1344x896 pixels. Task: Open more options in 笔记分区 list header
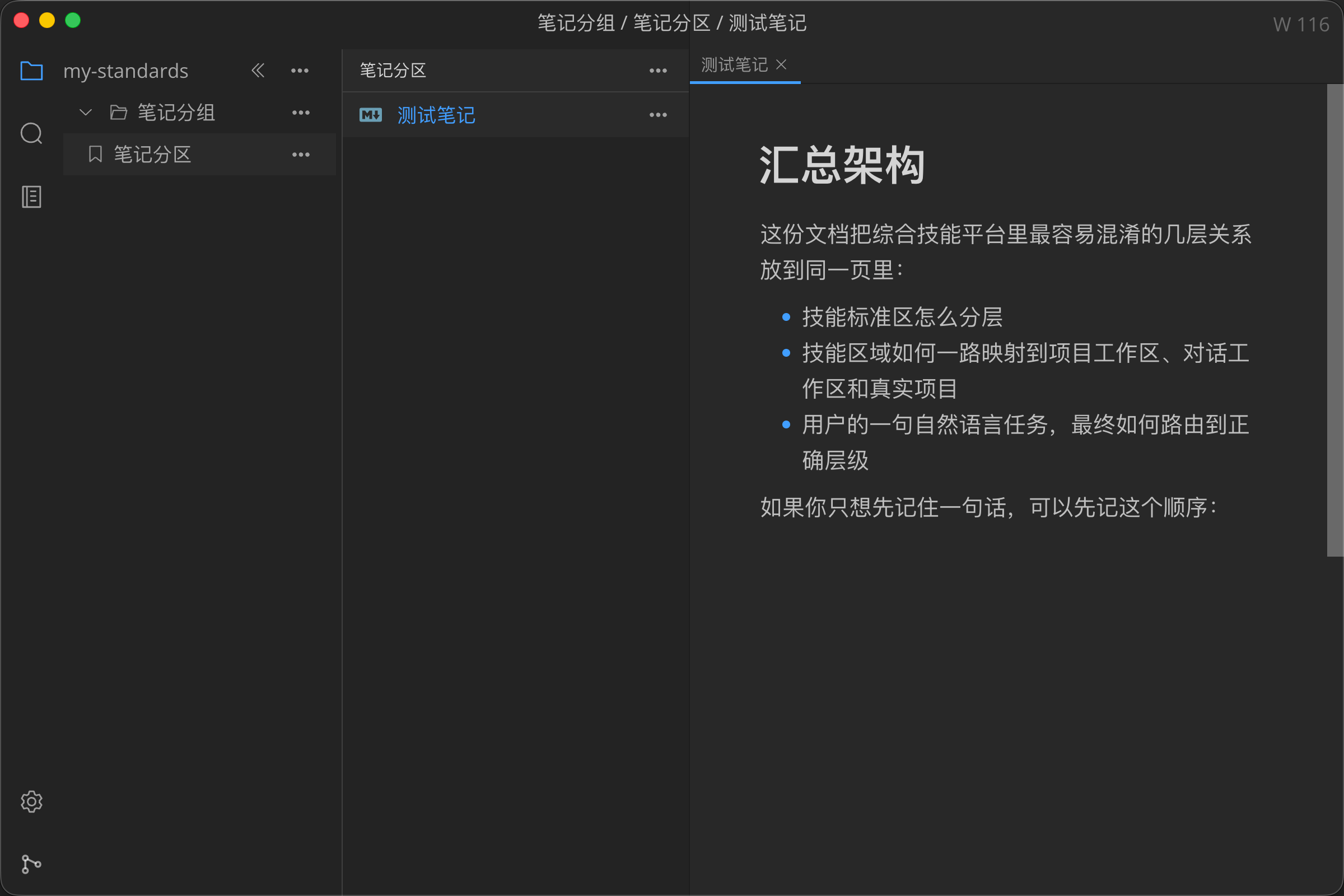point(659,71)
